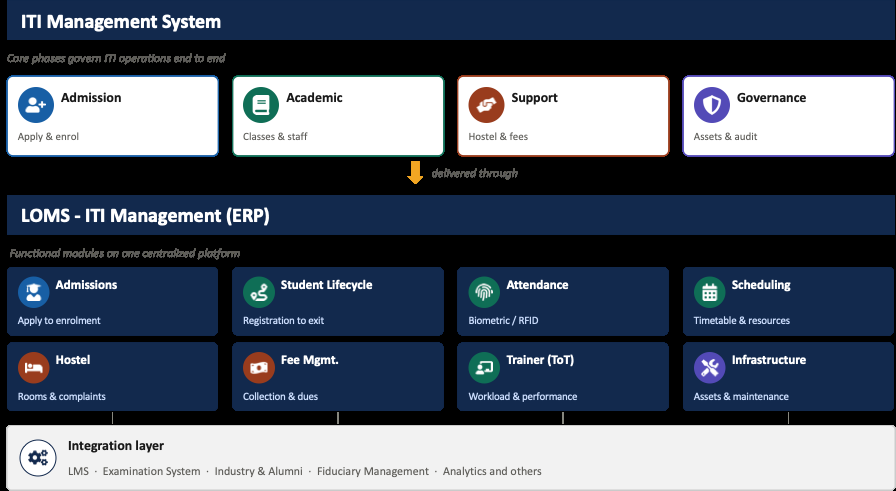Click the Integration layer heading

click(116, 446)
